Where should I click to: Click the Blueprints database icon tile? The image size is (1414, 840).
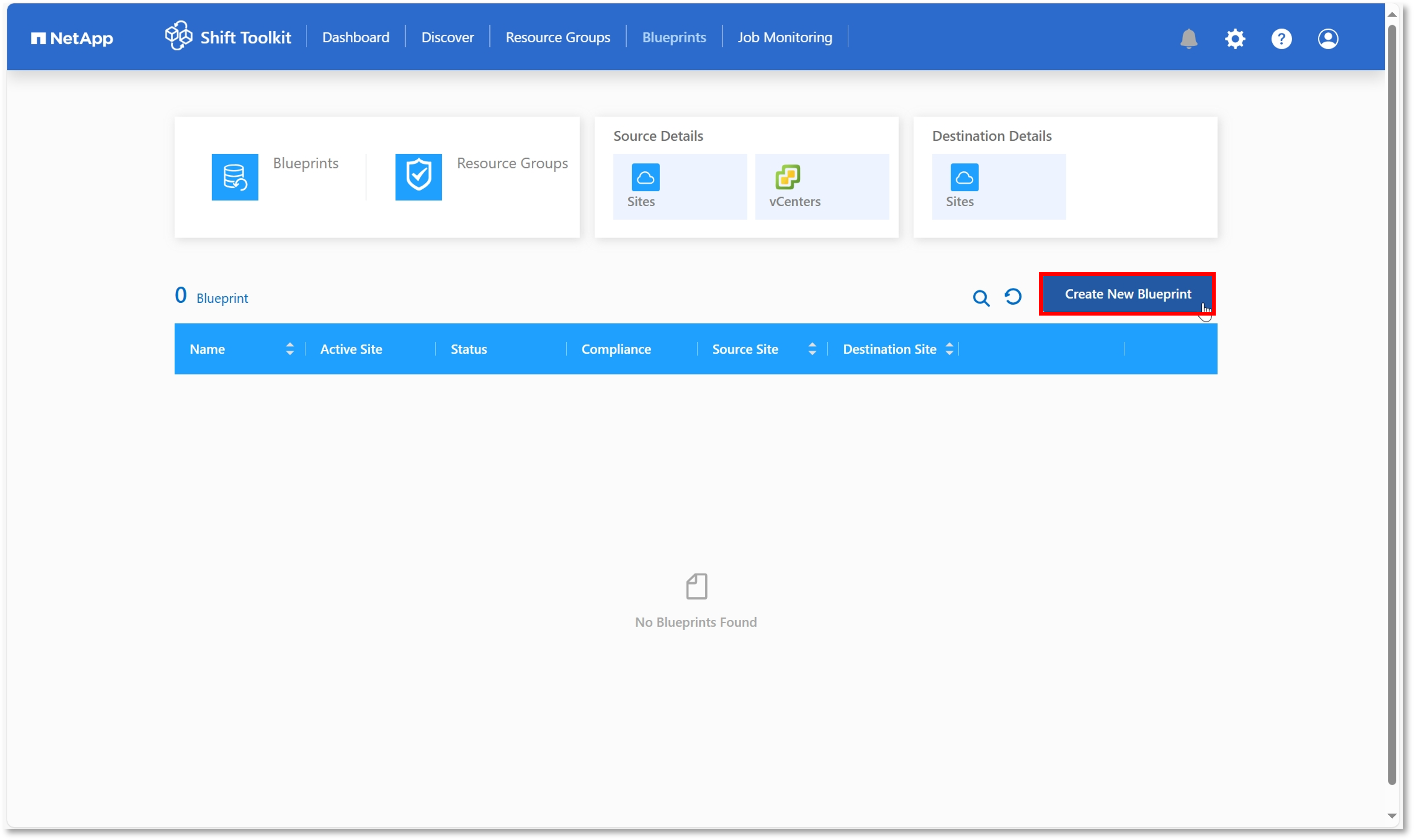click(x=235, y=177)
